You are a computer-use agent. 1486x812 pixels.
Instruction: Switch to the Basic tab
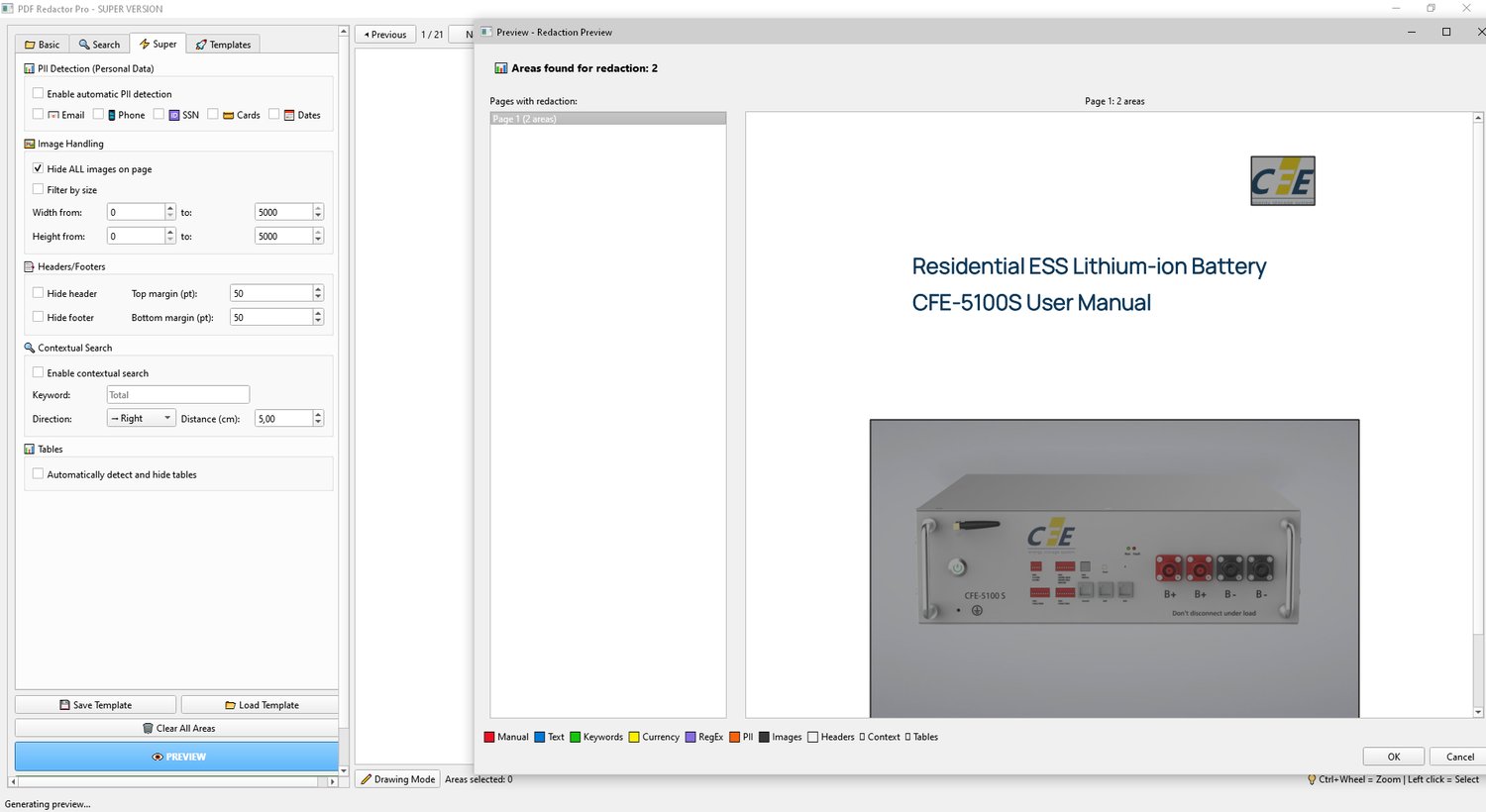43,45
